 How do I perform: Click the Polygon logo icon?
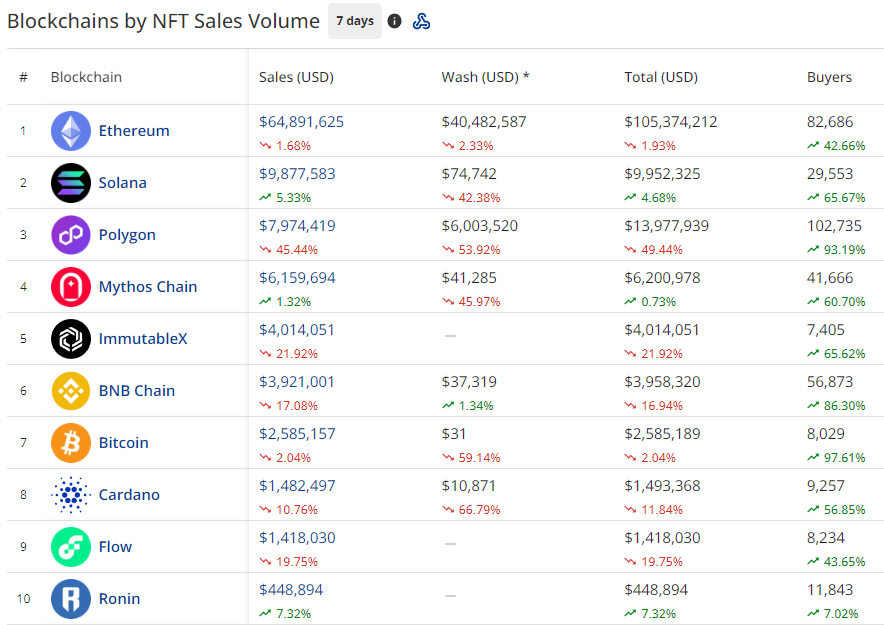[70, 234]
